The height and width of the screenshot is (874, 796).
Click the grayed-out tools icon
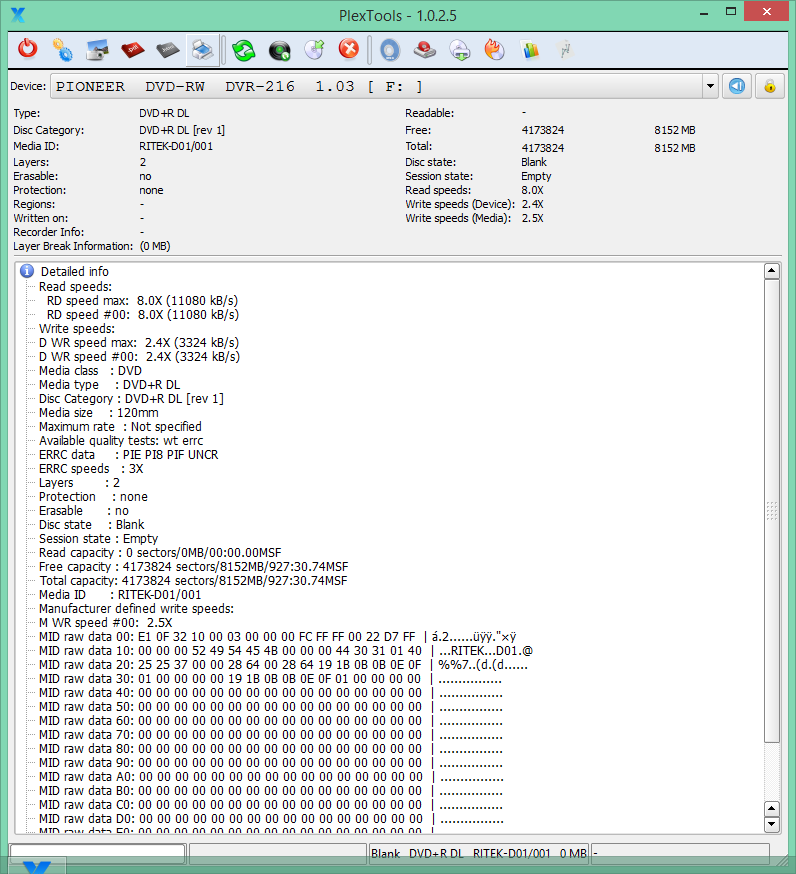pos(565,50)
